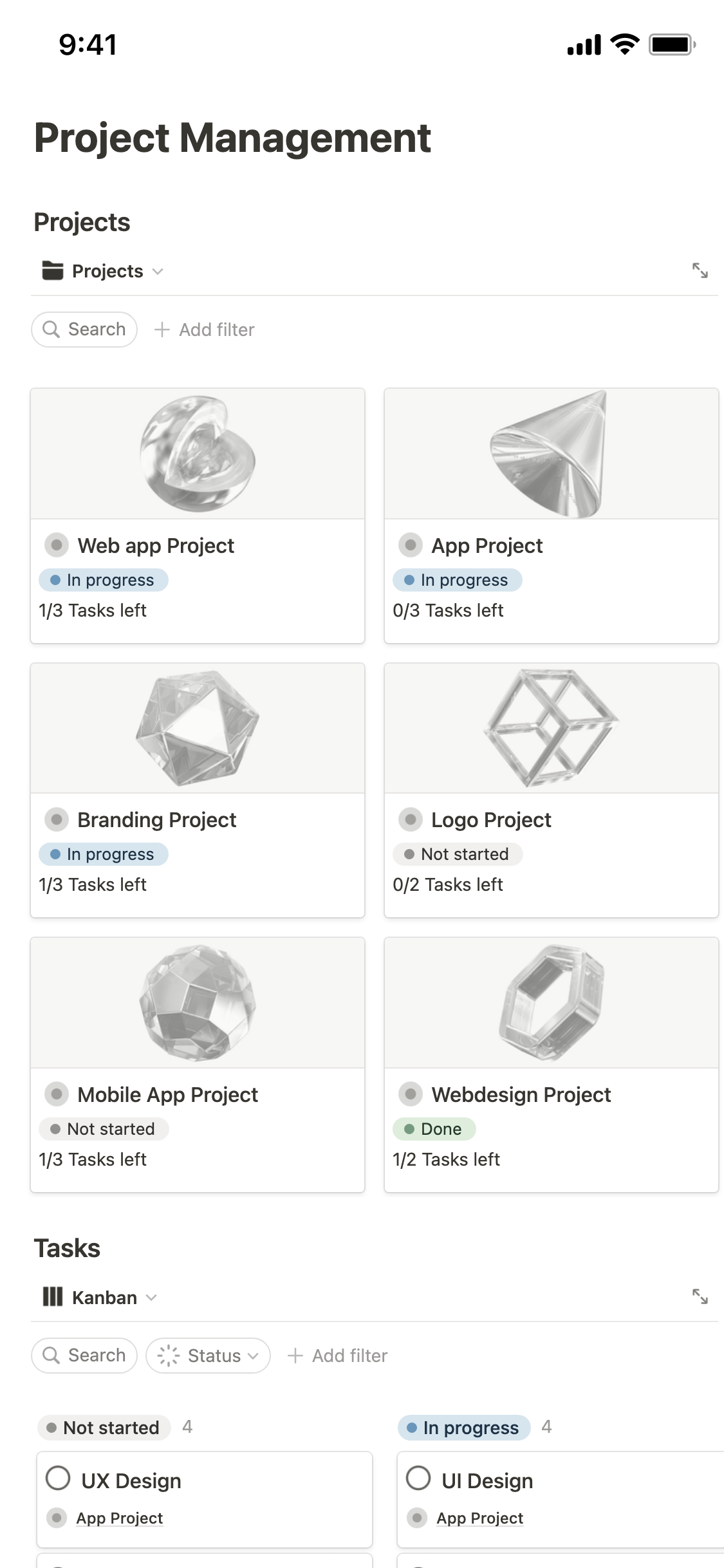This screenshot has height=1568, width=724.
Task: Expand Projects view to full screen
Action: (x=701, y=271)
